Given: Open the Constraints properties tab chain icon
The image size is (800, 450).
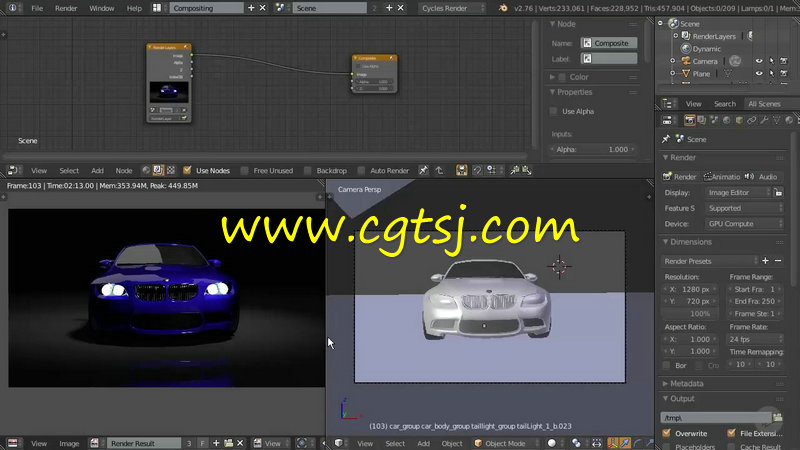Looking at the screenshot, I should 752,120.
